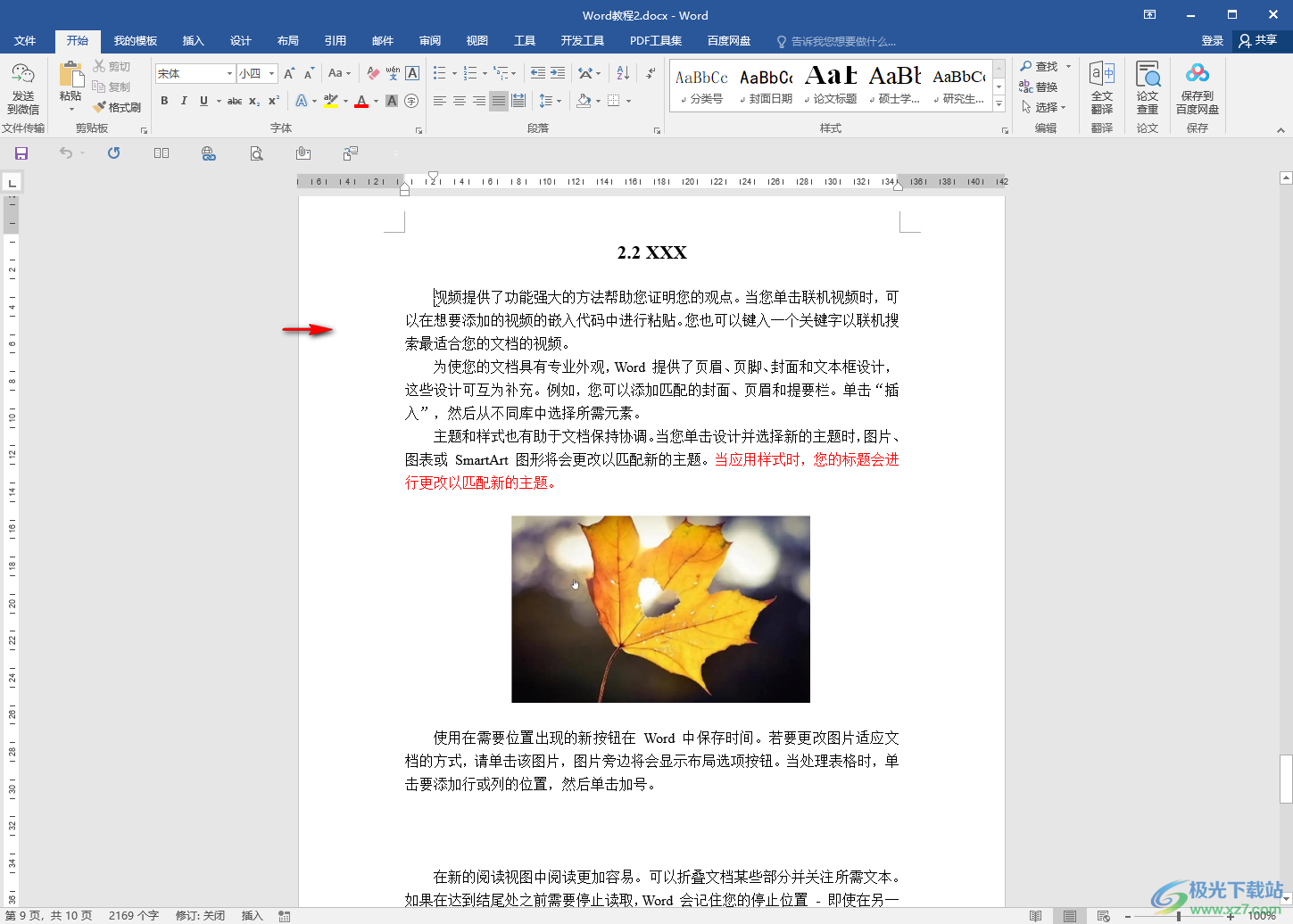This screenshot has height=924, width=1293.
Task: Toggle underline formatting
Action: click(x=203, y=101)
